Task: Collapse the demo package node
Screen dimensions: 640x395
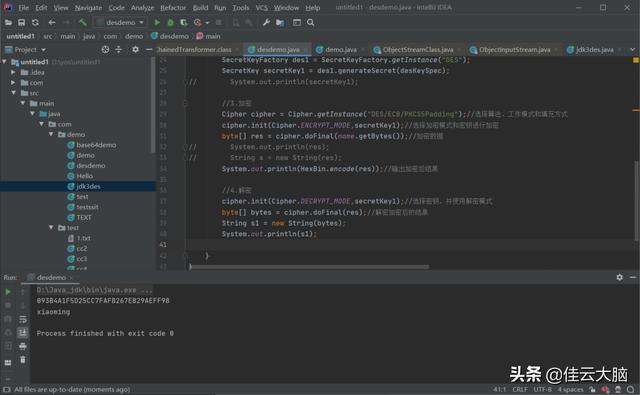Action: 51,134
